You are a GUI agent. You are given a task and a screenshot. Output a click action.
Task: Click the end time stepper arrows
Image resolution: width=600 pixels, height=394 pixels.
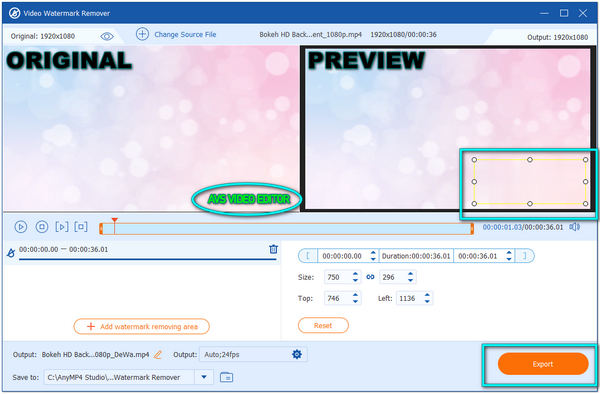tap(509, 256)
